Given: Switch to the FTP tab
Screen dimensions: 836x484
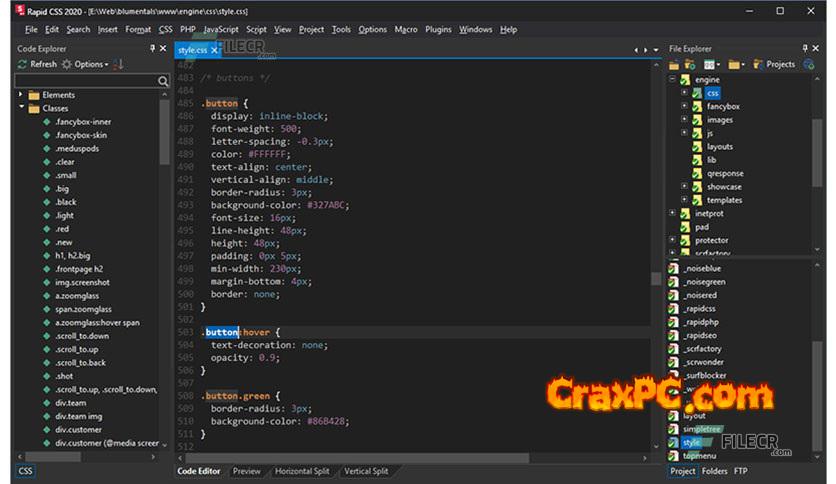Looking at the screenshot, I should pos(741,471).
